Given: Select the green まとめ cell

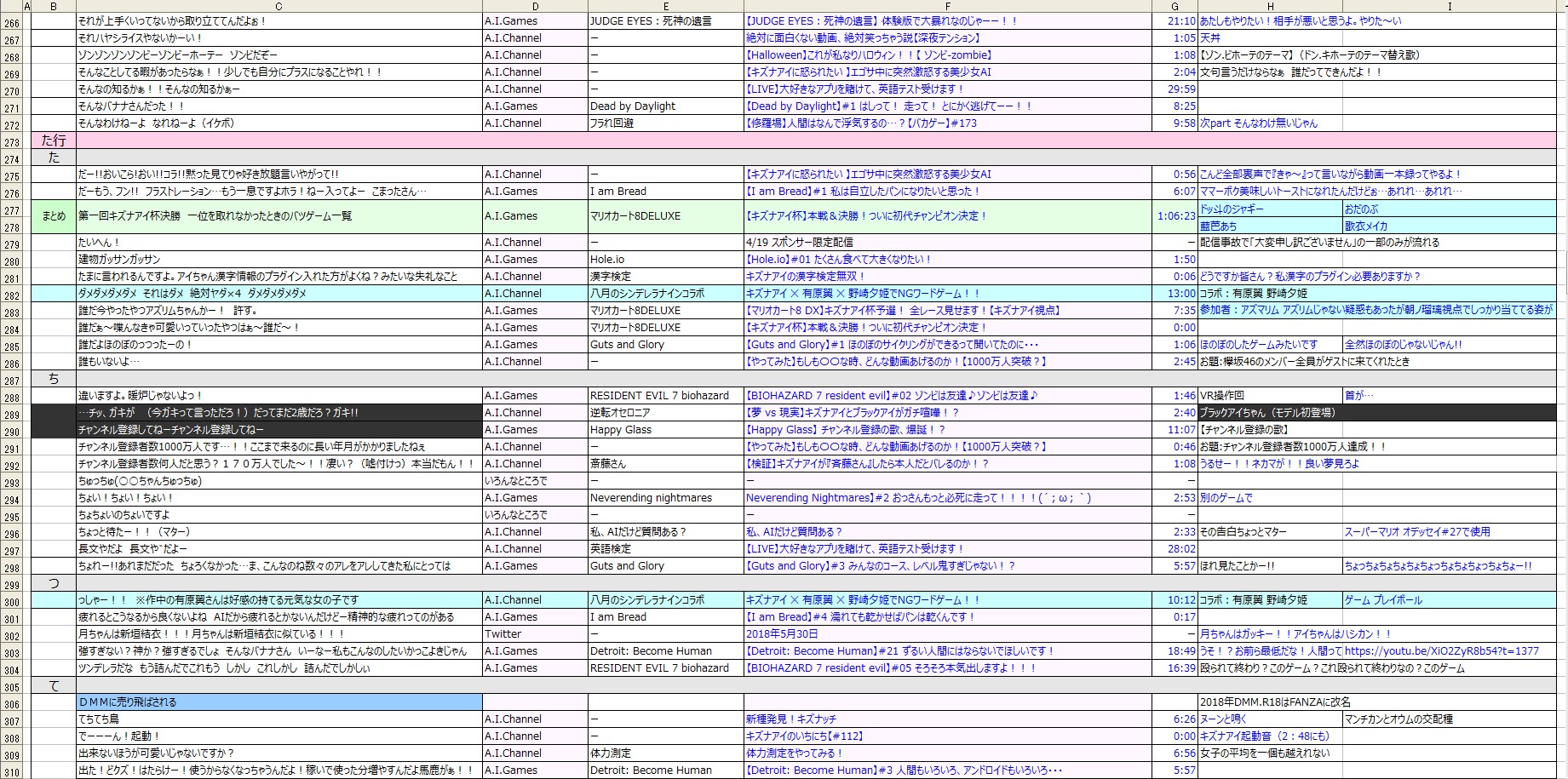Looking at the screenshot, I should pyautogui.click(x=54, y=216).
